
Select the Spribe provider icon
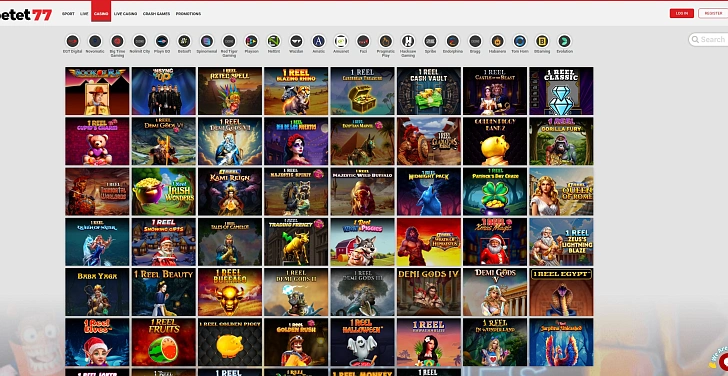click(430, 41)
